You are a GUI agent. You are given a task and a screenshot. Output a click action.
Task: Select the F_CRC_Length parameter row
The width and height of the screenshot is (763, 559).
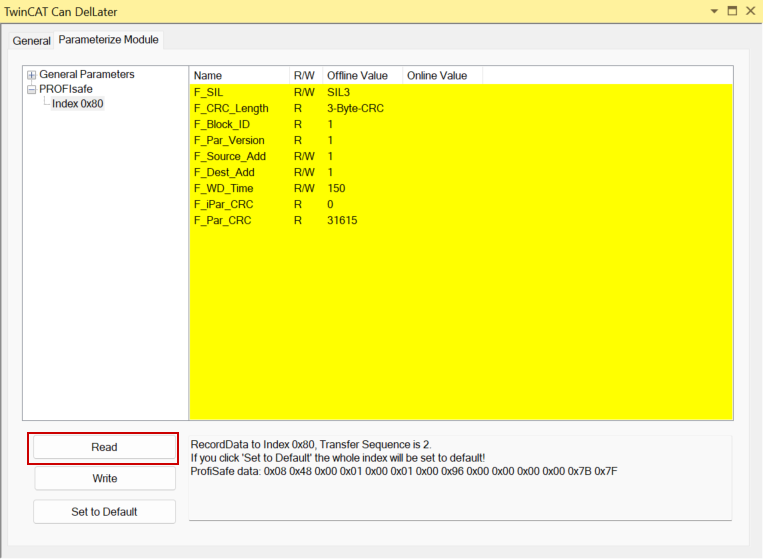[x=461, y=108]
